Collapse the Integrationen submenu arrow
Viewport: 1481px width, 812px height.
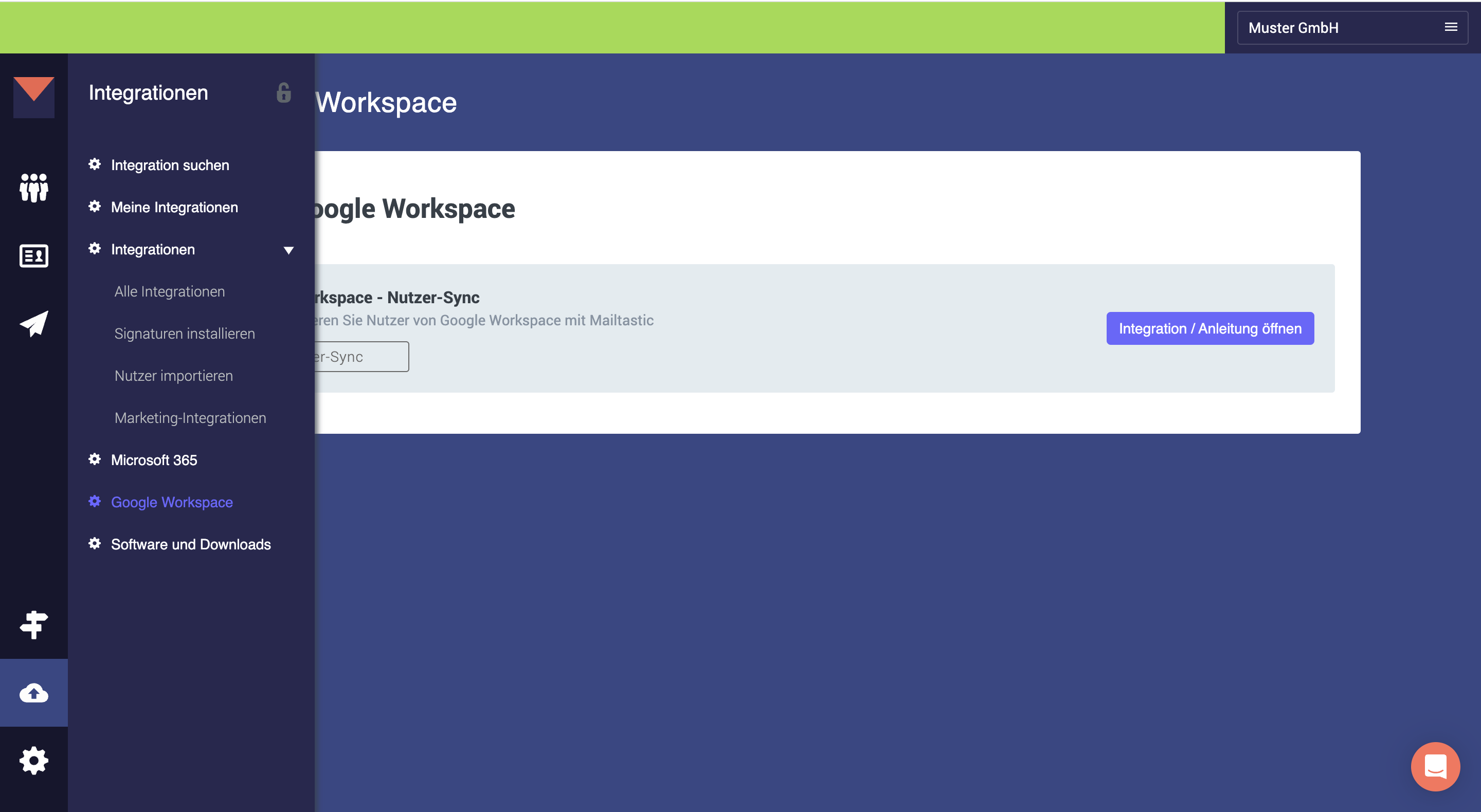point(288,250)
